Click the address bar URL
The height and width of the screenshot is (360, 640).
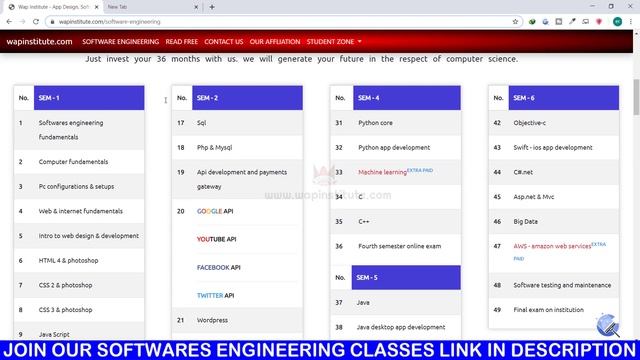pyautogui.click(x=109, y=22)
